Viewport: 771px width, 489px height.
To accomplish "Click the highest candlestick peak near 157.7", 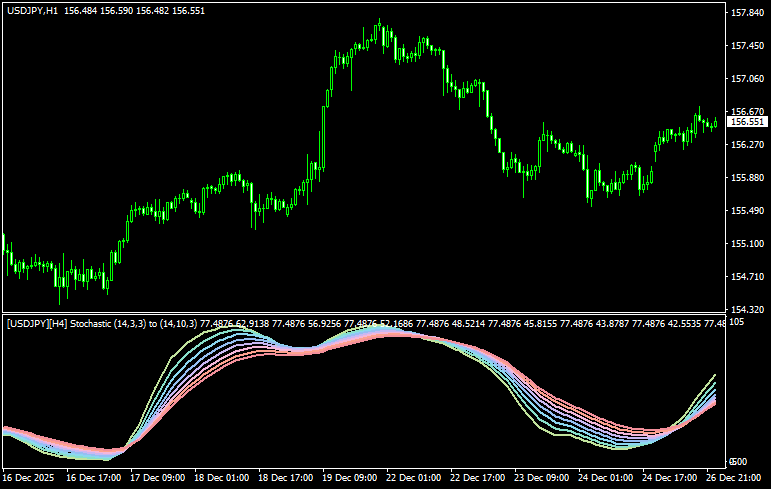I will click(x=380, y=22).
